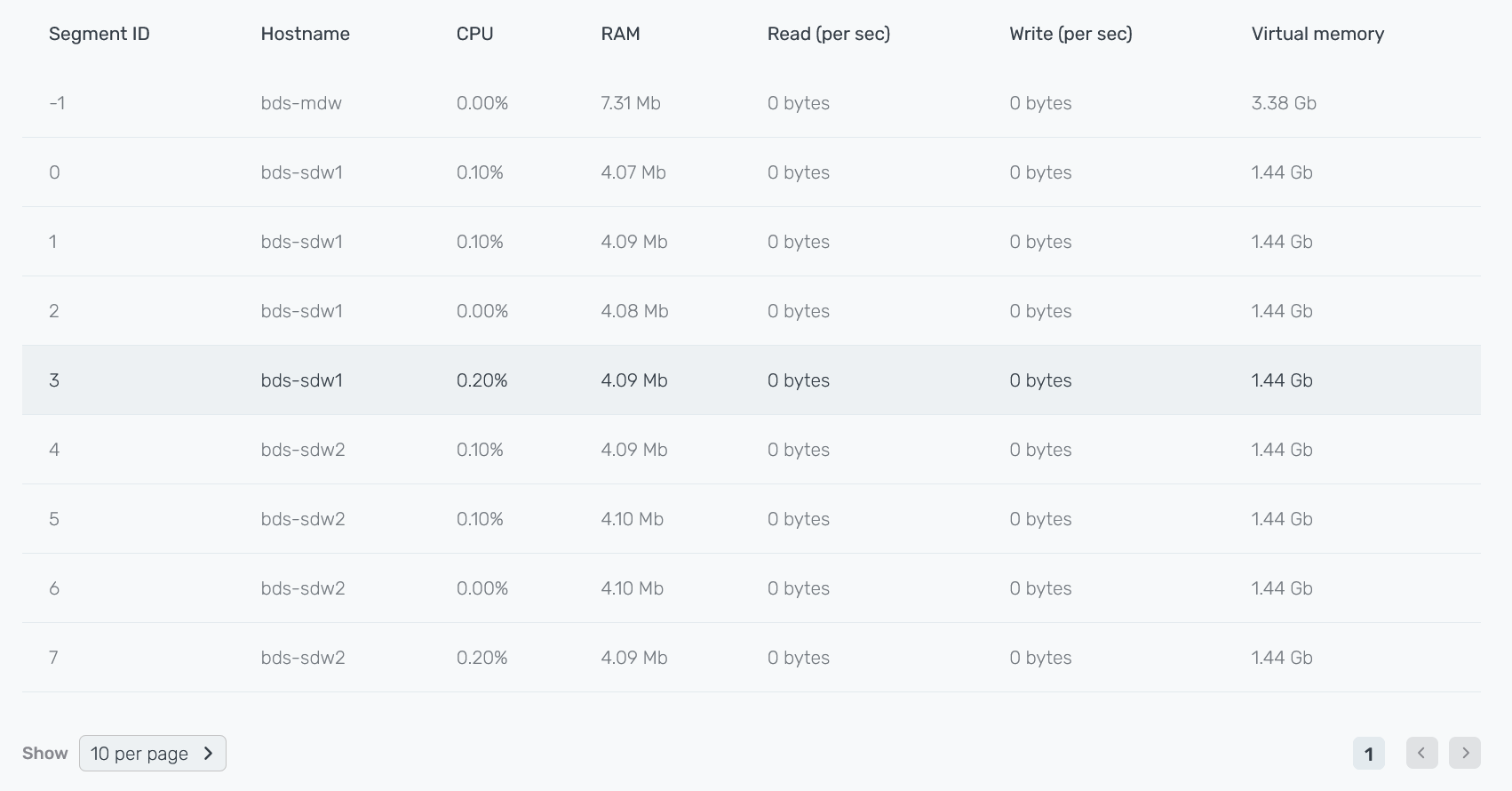Click the Show label near pagination

click(x=44, y=753)
